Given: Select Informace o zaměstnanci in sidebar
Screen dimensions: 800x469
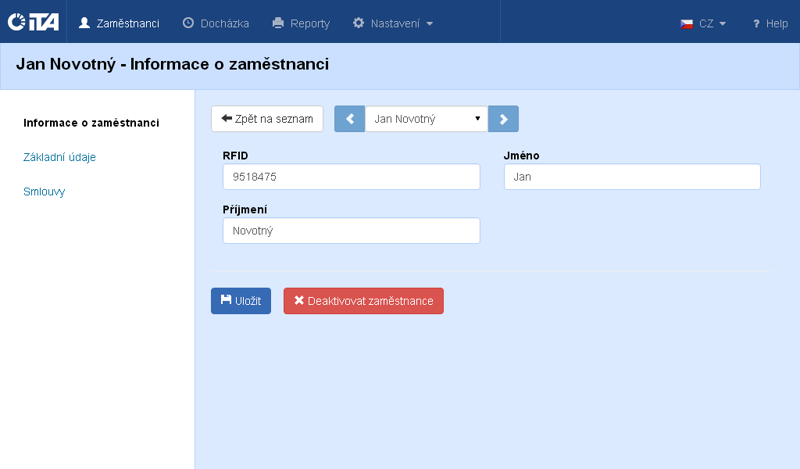Looking at the screenshot, I should 91,123.
